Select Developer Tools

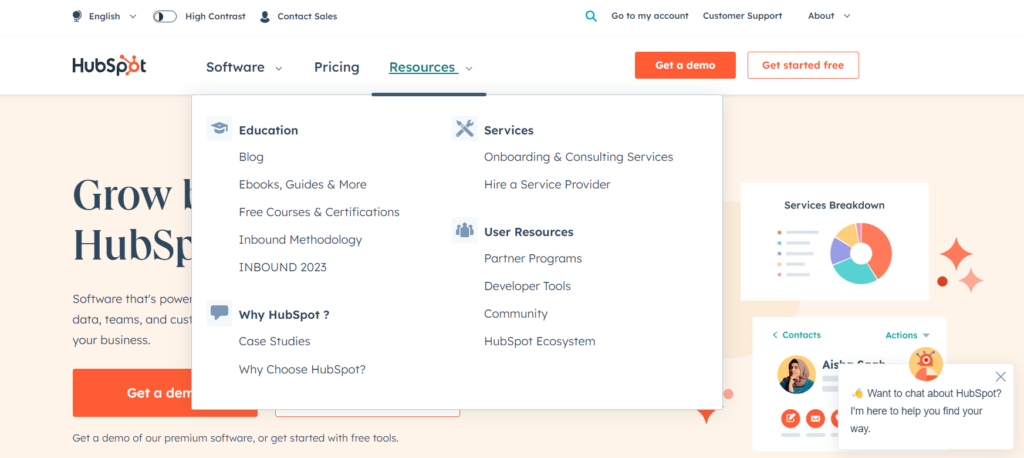coord(527,286)
